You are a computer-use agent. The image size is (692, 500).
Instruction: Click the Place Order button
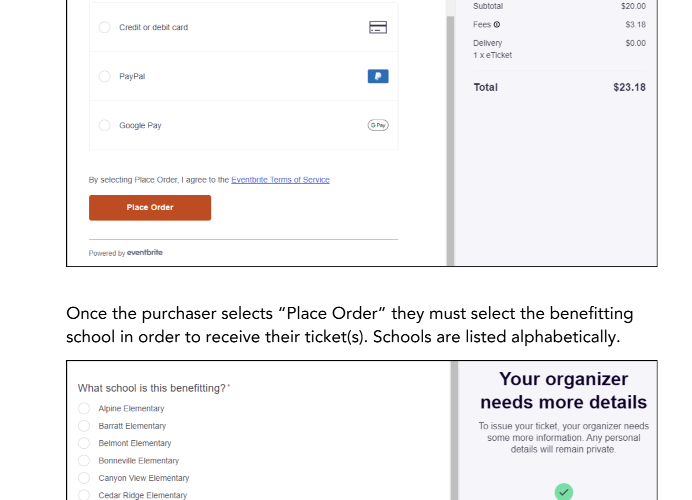click(x=150, y=207)
